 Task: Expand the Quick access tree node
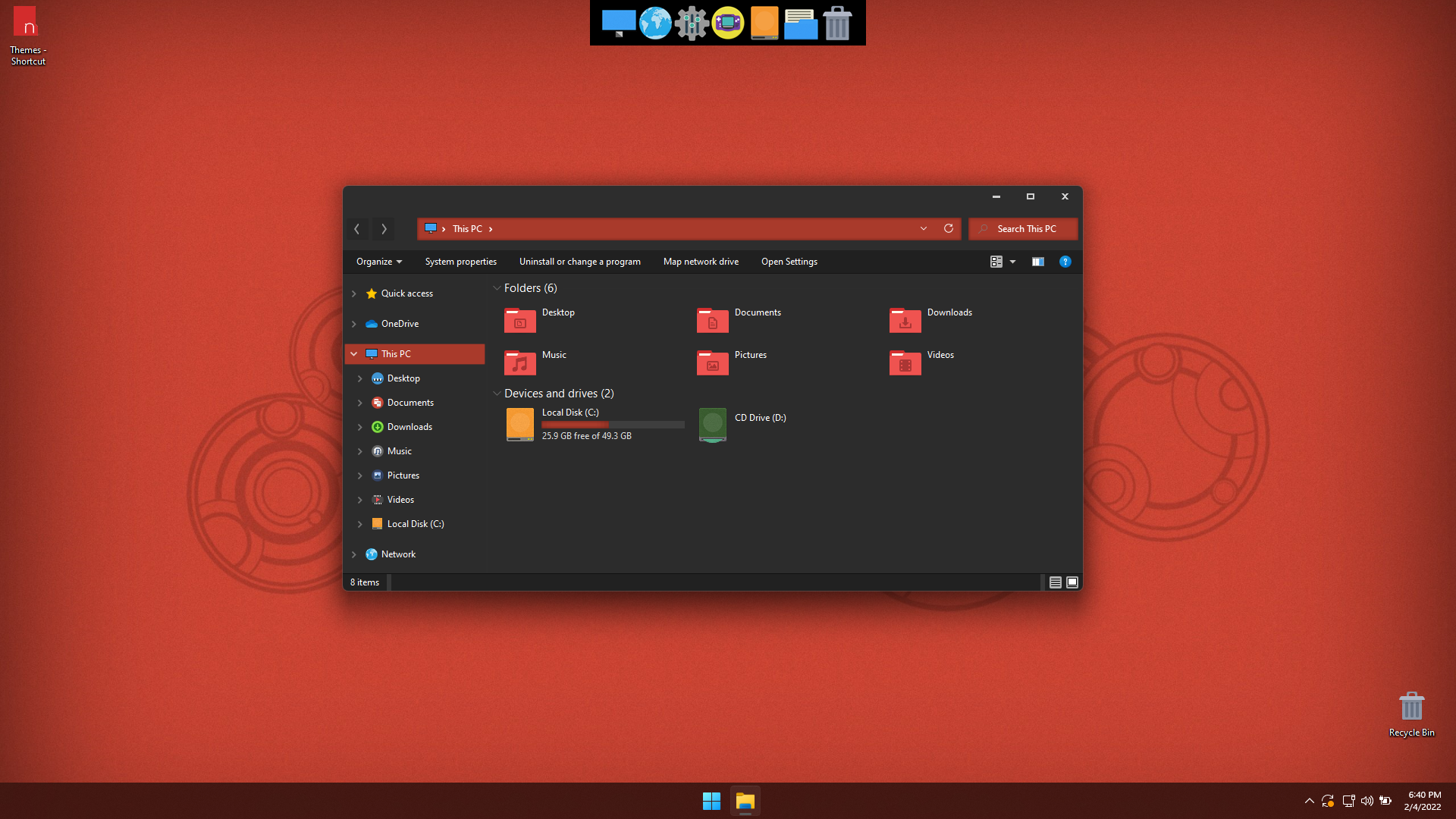pyautogui.click(x=353, y=293)
